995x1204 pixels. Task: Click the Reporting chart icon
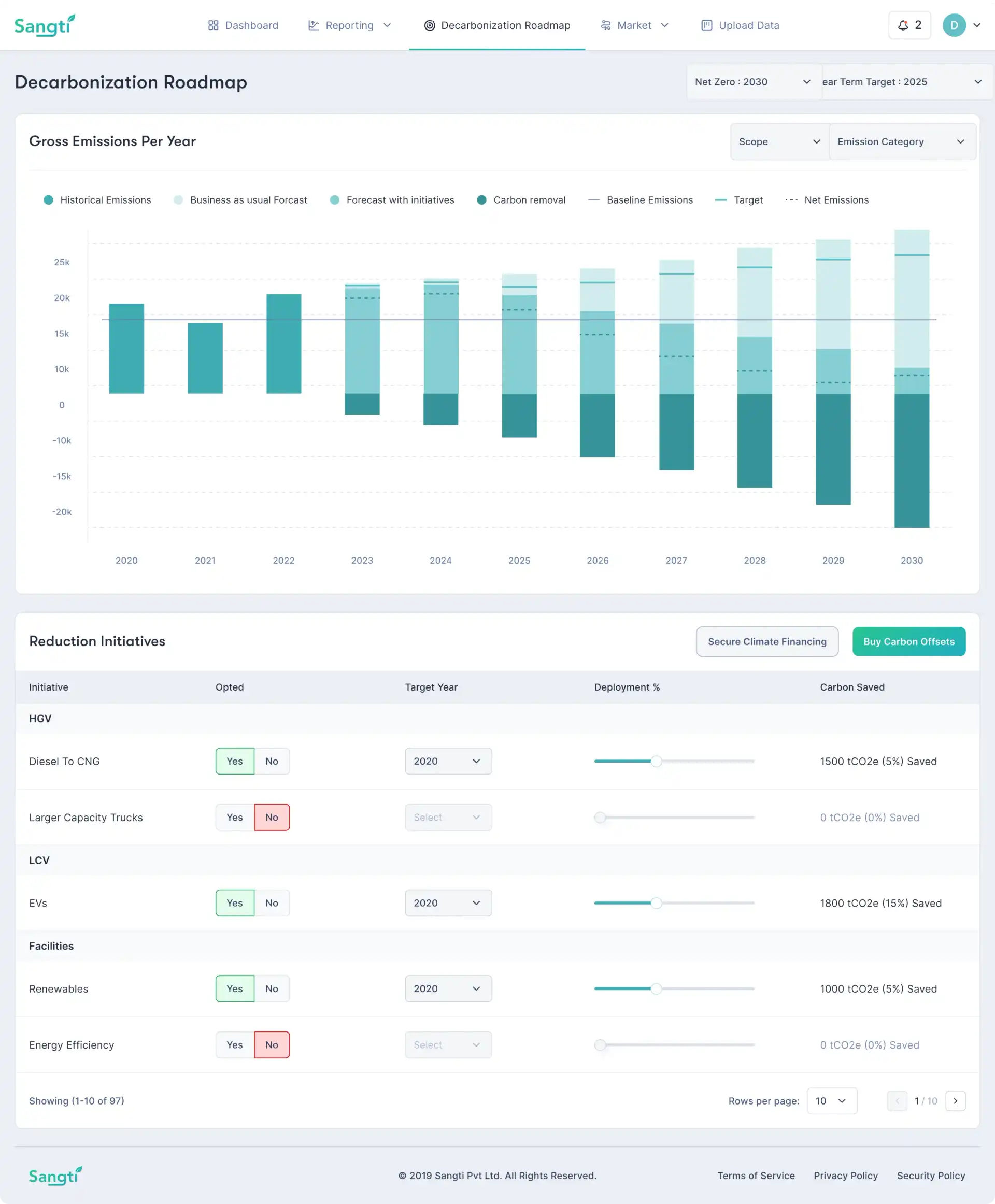(x=314, y=25)
